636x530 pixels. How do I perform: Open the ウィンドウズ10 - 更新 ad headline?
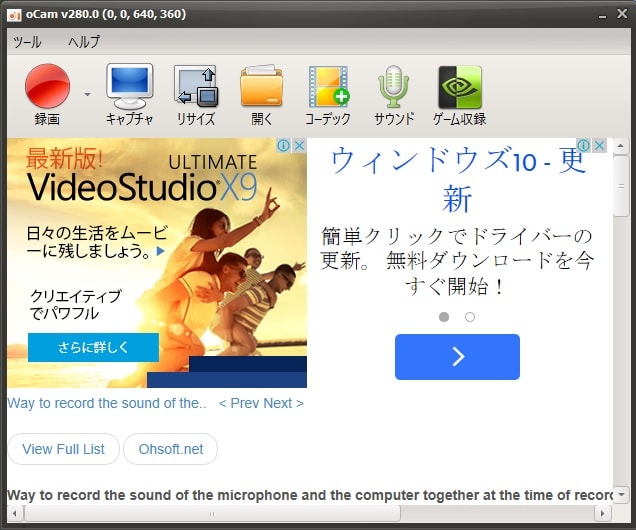[458, 178]
